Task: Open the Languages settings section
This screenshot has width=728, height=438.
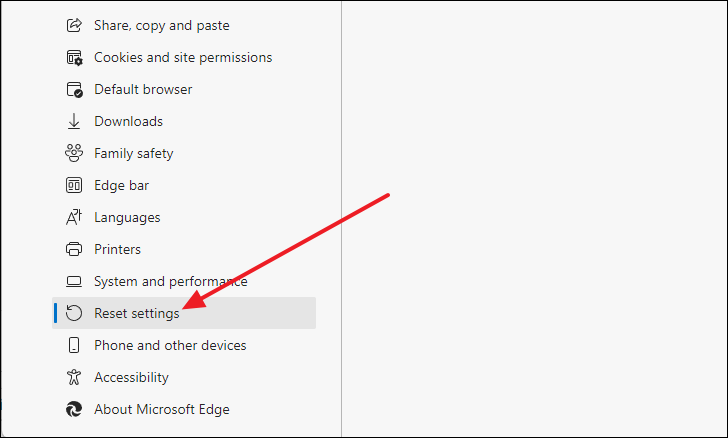Action: coord(127,217)
